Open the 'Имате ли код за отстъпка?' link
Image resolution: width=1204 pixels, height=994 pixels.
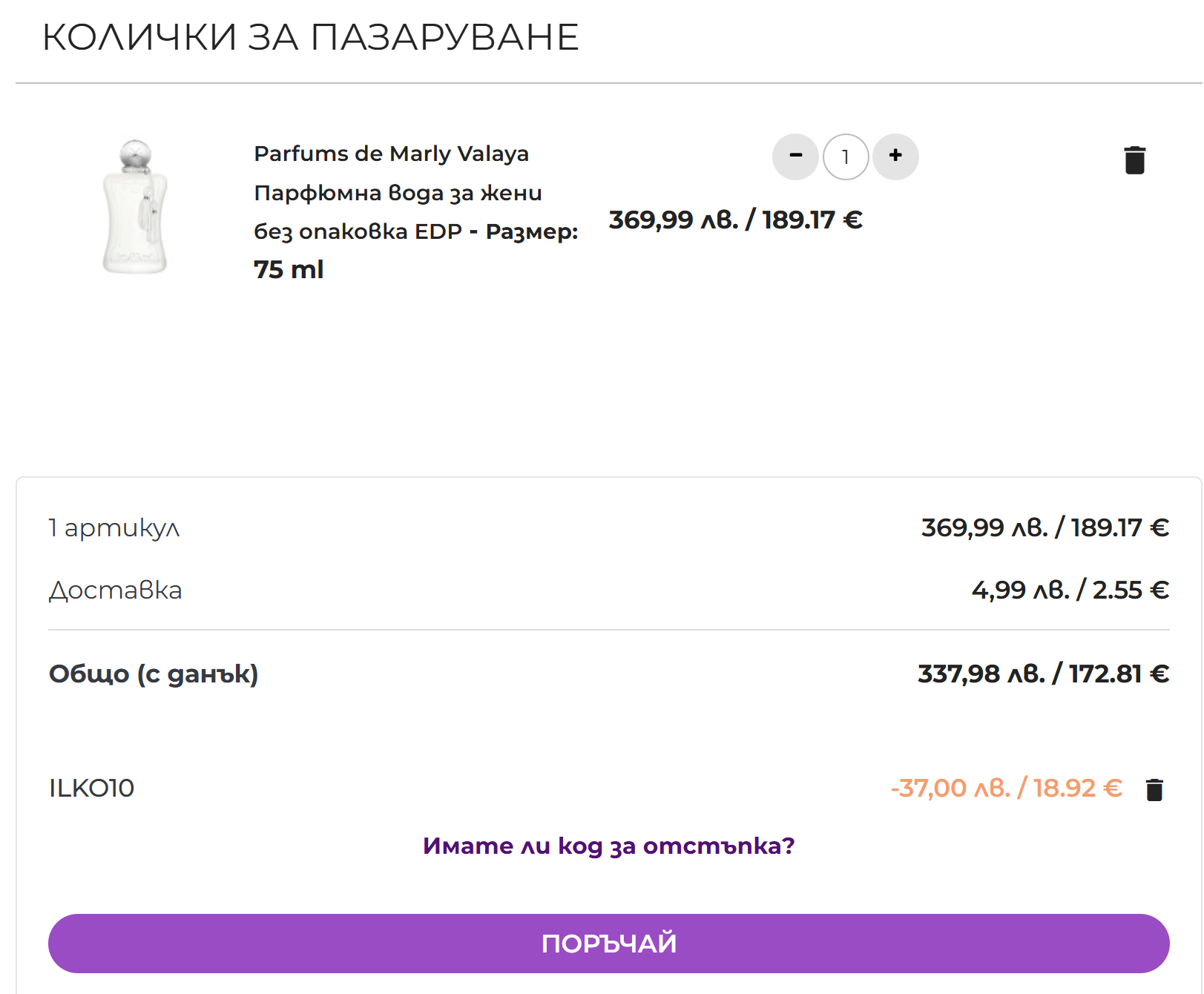coord(608,846)
